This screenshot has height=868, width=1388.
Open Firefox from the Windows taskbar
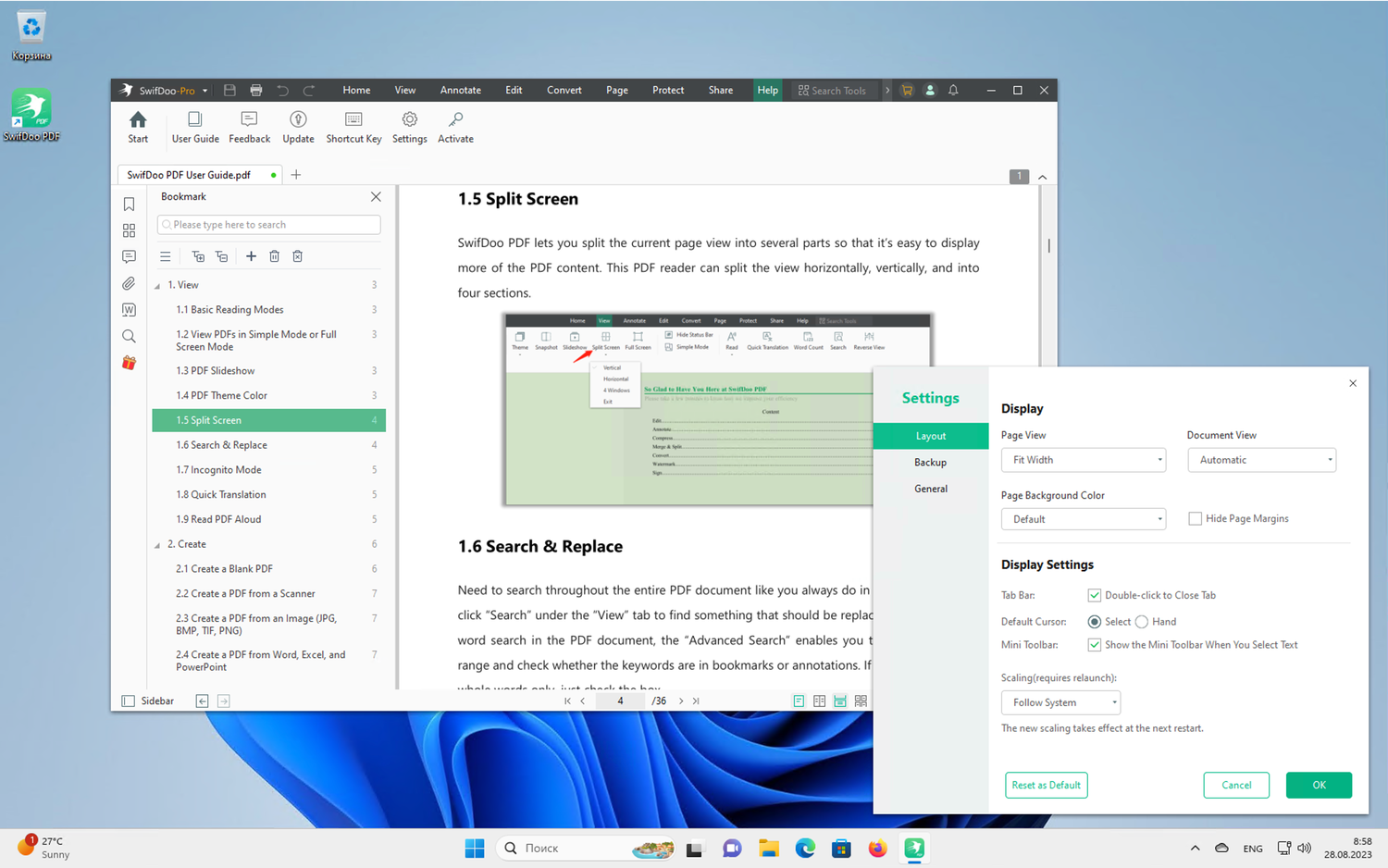point(877,848)
